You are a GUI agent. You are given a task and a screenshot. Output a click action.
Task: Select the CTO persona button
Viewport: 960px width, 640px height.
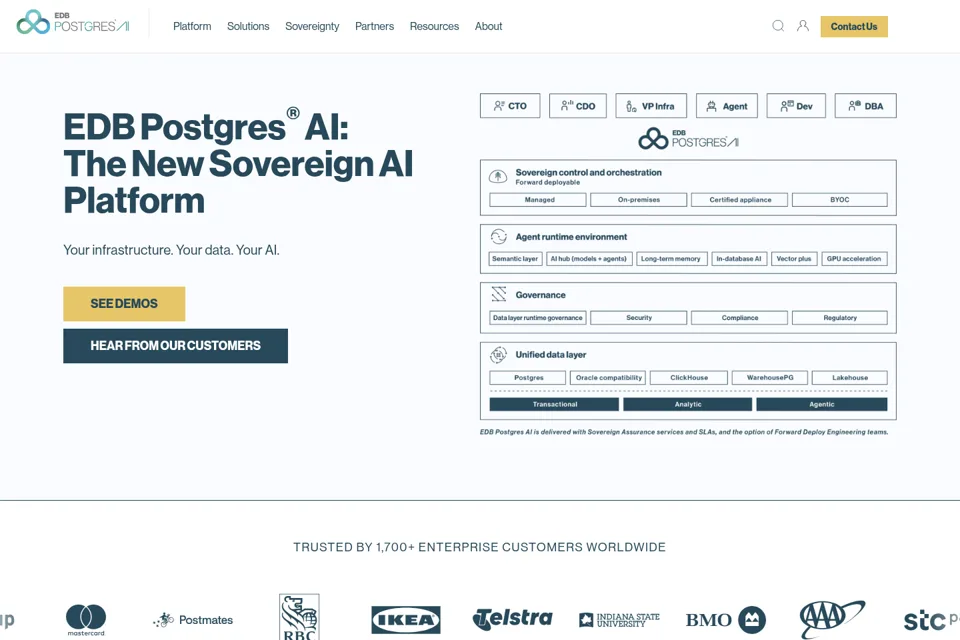coord(510,106)
